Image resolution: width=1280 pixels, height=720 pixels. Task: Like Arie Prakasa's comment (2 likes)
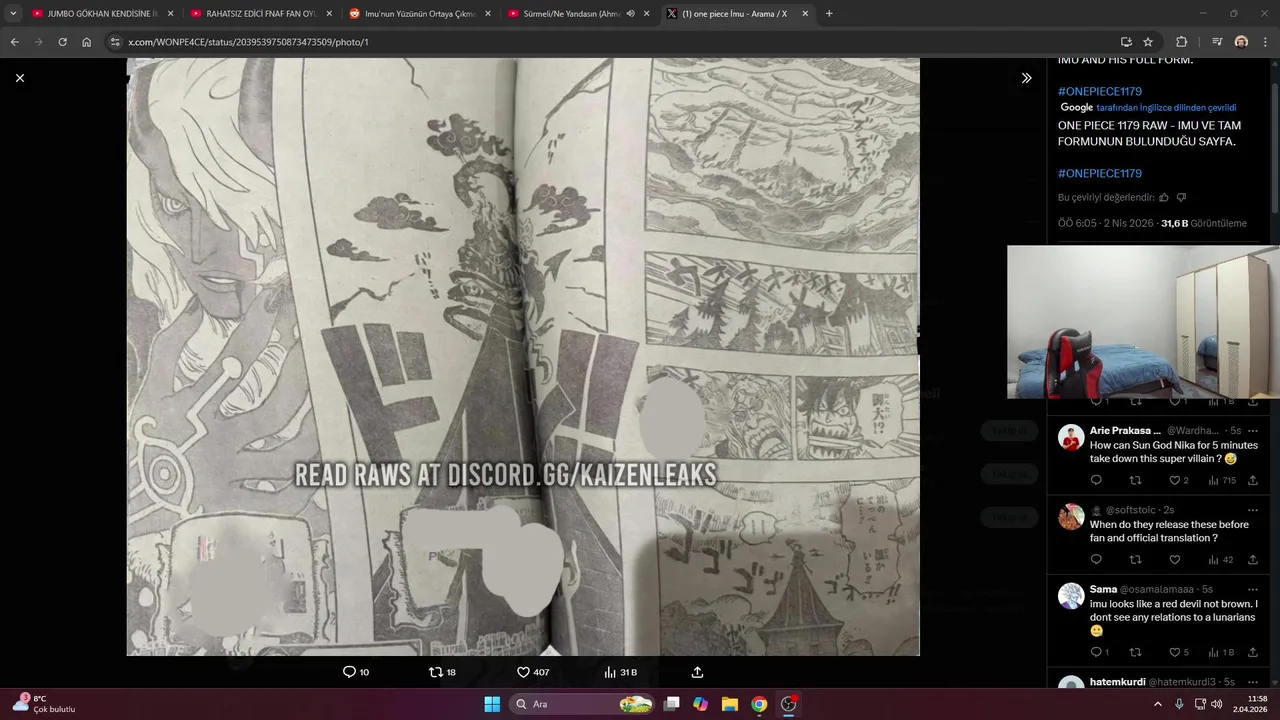coord(1179,480)
